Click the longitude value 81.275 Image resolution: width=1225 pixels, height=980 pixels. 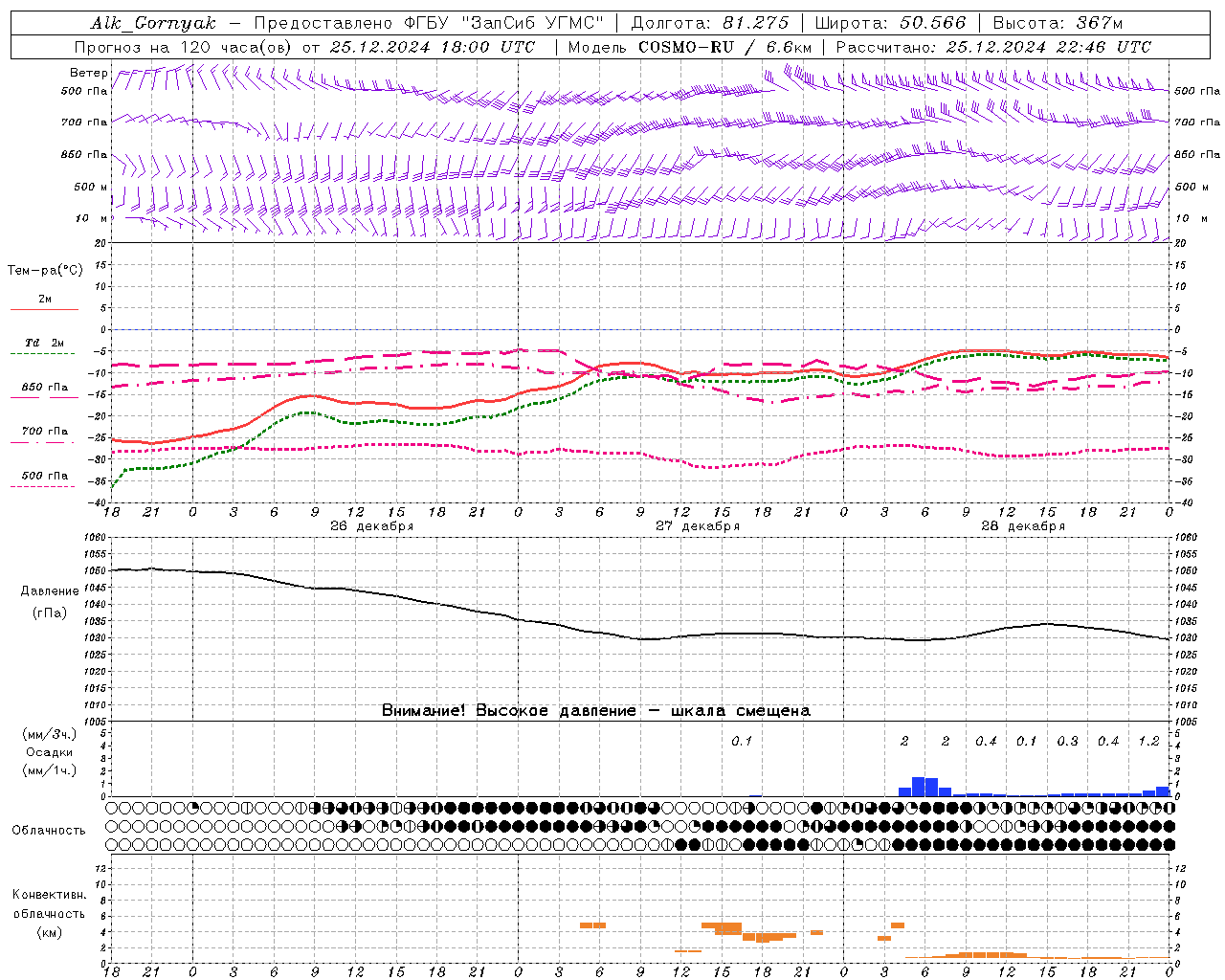[757, 23]
